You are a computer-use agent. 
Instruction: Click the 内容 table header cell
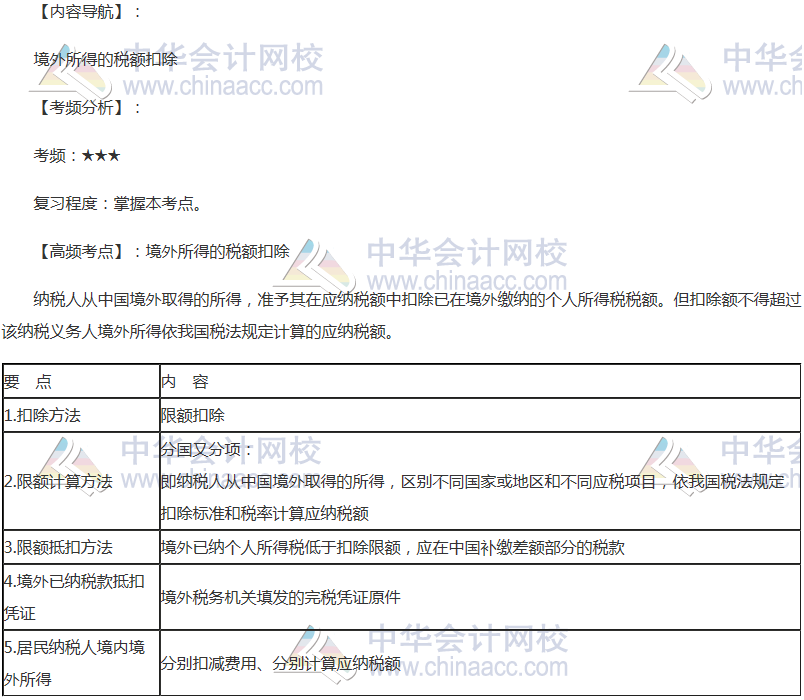click(x=185, y=382)
